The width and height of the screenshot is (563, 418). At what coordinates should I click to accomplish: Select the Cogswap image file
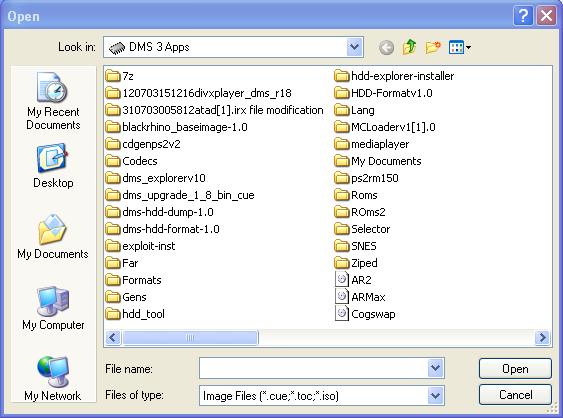[x=365, y=314]
